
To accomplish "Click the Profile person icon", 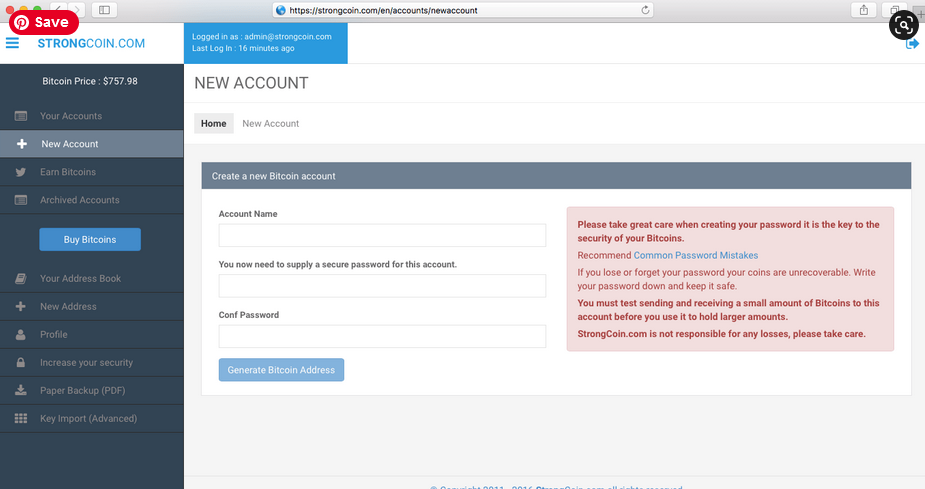I will click(21, 334).
